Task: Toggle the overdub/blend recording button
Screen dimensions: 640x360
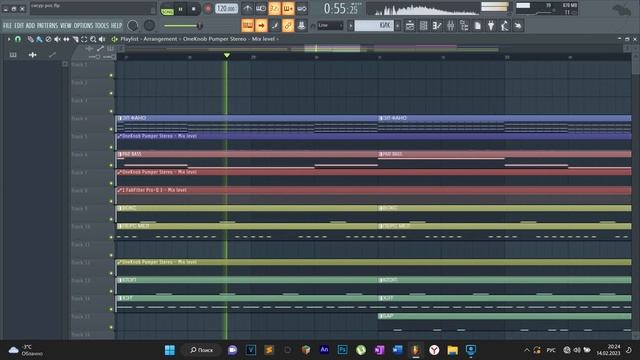Action: [x=288, y=8]
